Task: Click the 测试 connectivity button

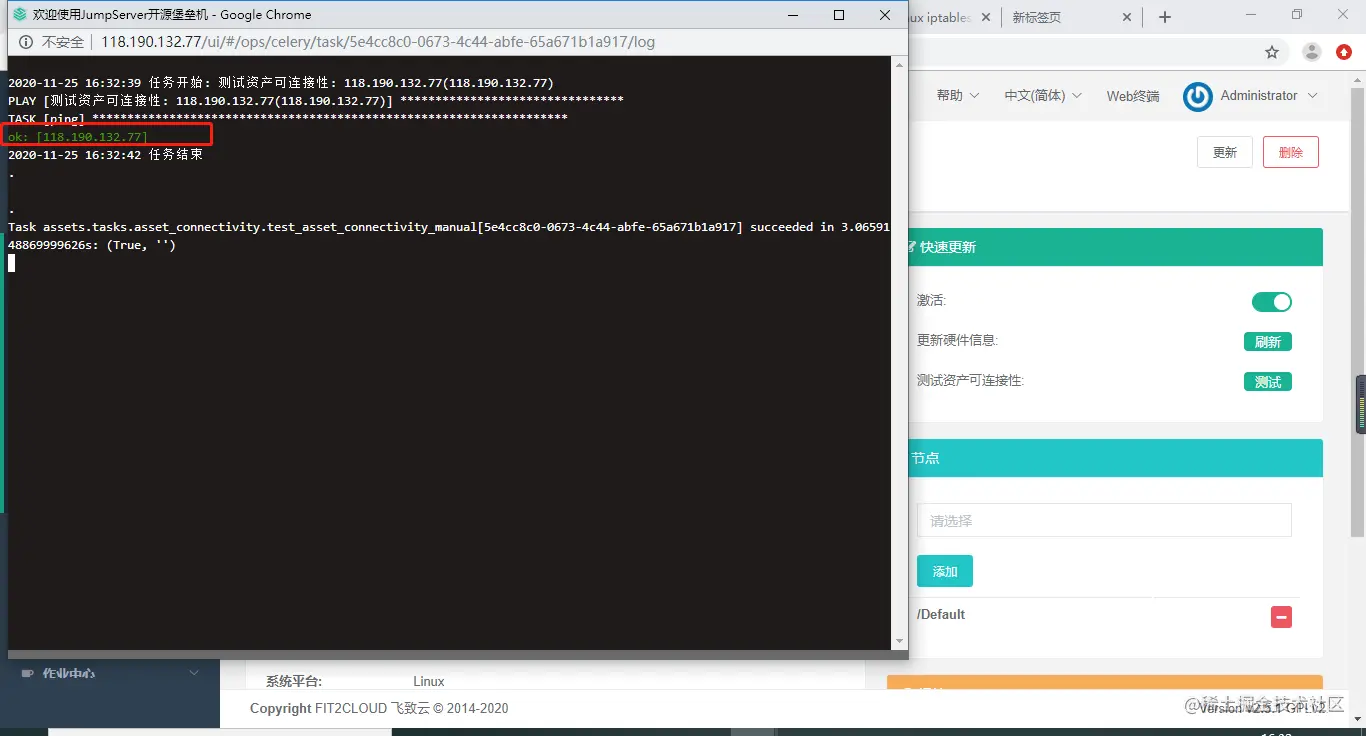Action: (1268, 382)
